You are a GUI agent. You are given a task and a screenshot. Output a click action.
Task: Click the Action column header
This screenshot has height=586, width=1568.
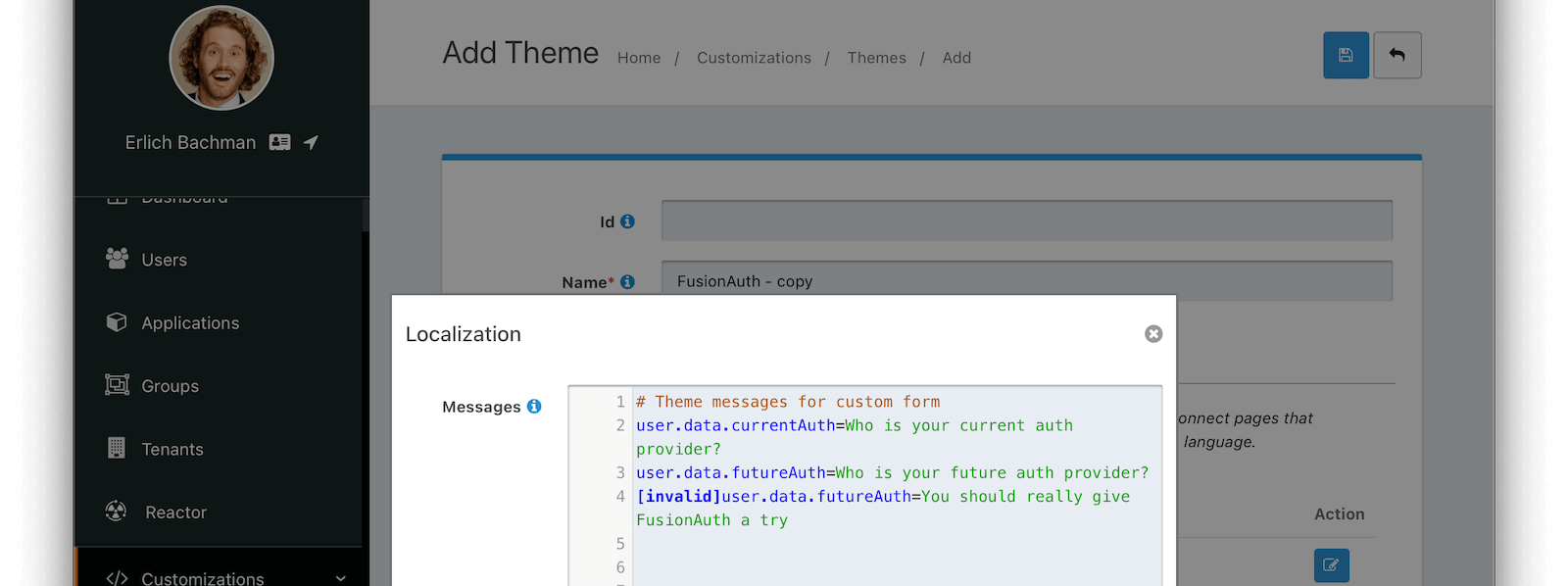pos(1339,513)
